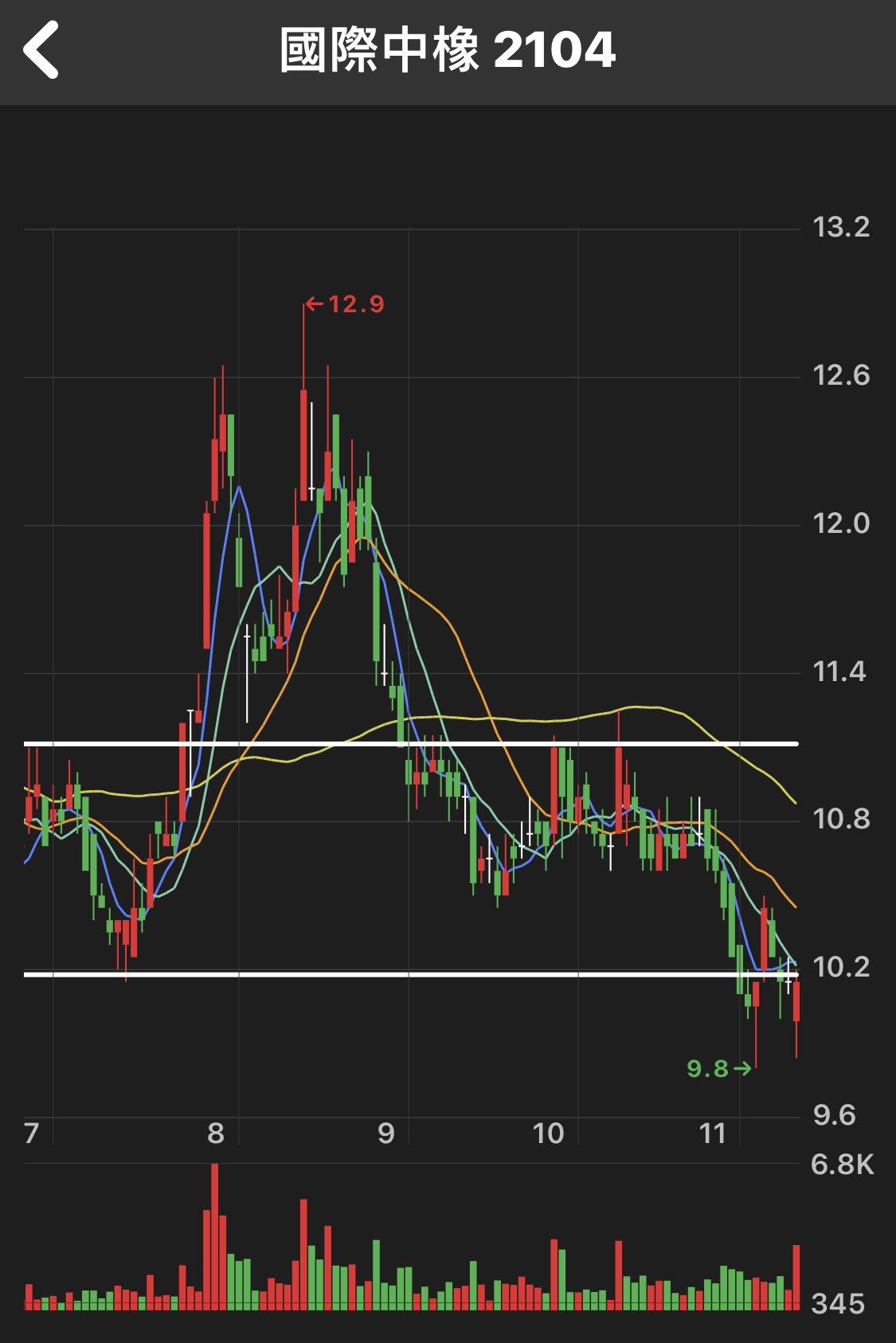Select the month 8 label on the time axis

[216, 1133]
